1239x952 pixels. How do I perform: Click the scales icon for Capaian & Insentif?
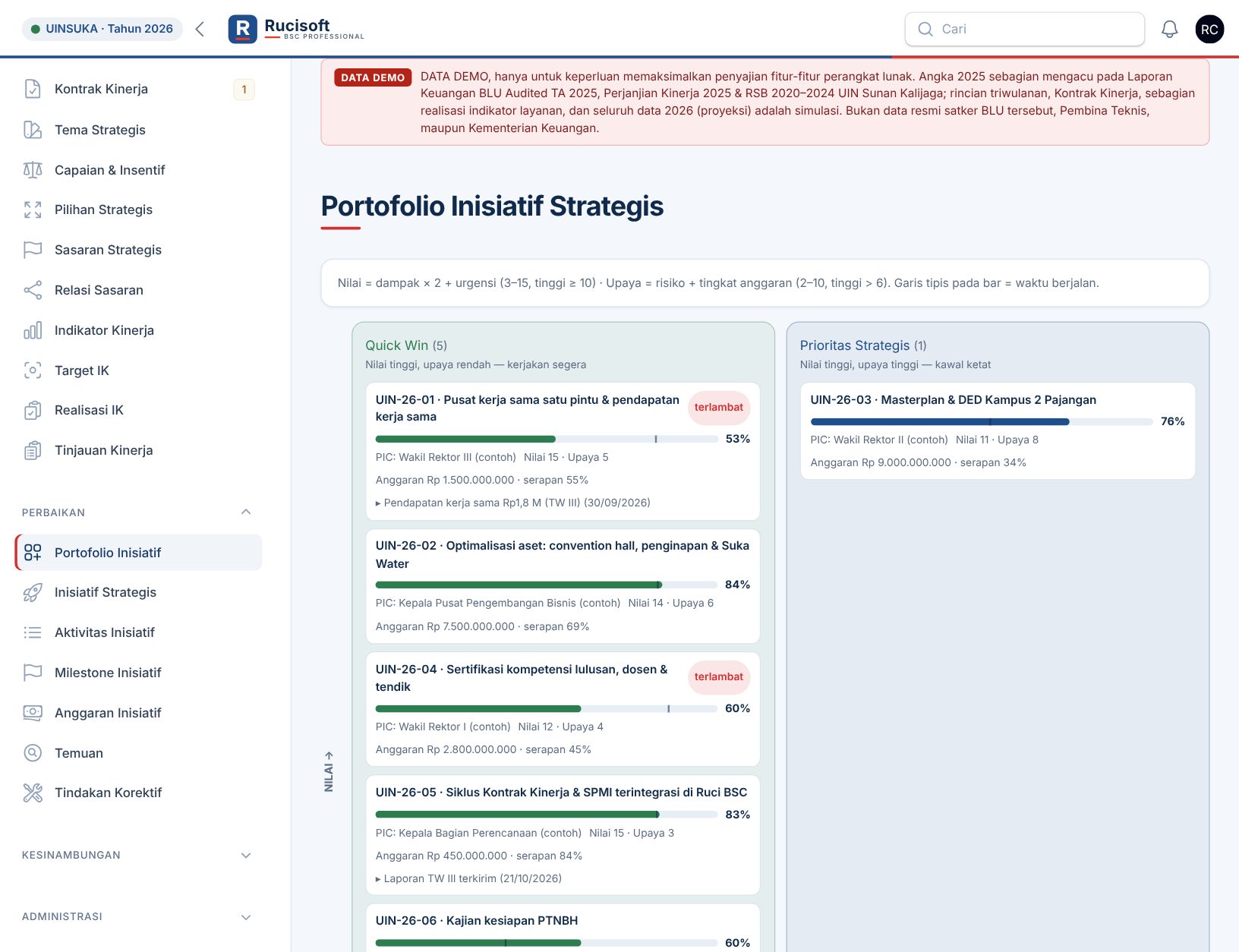tap(33, 170)
